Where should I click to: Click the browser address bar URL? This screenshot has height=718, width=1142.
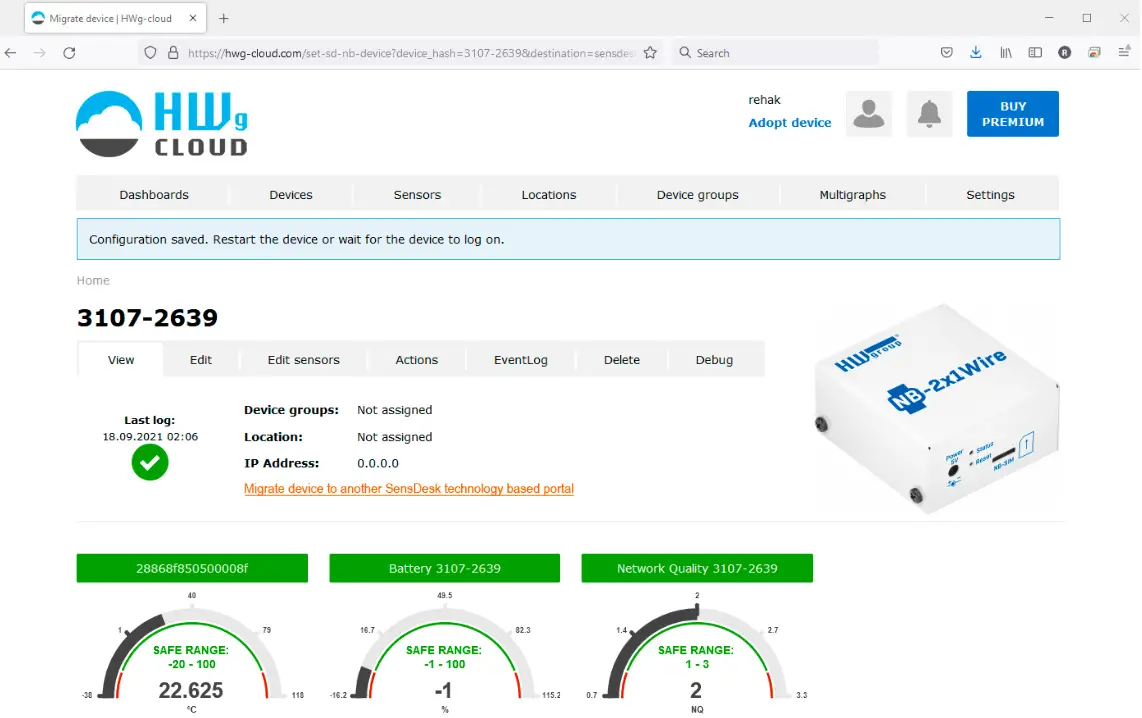click(411, 52)
